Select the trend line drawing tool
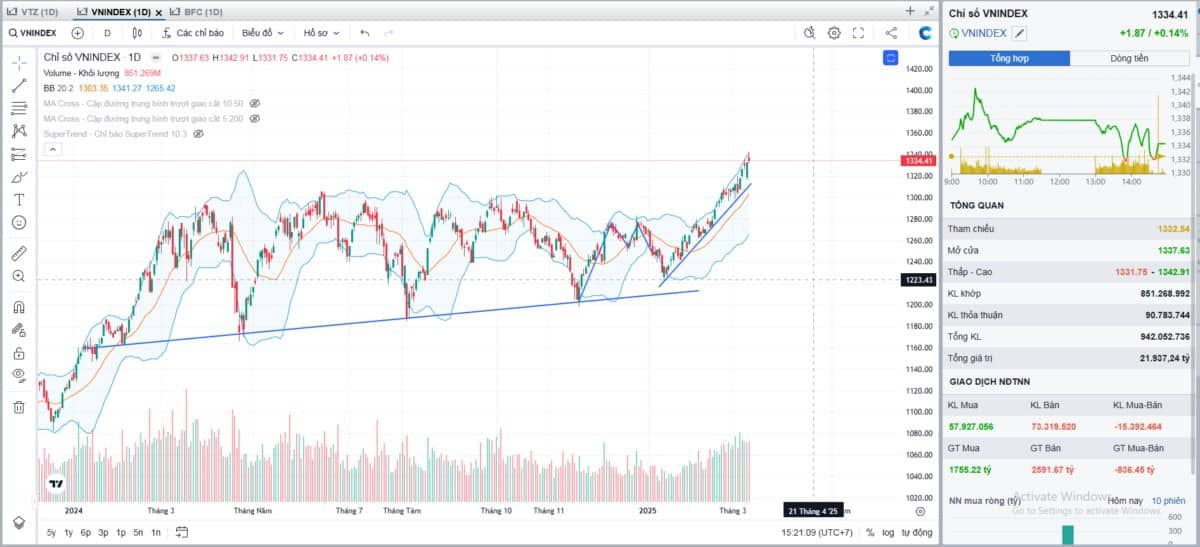Viewport: 1200px width, 547px height. 19,85
